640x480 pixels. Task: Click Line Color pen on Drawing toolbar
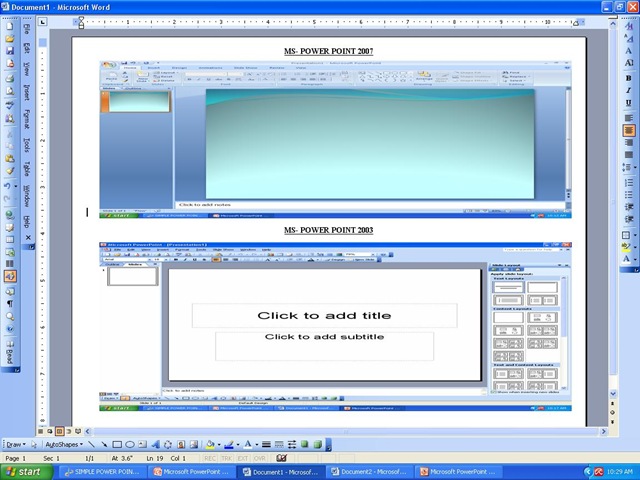[229, 444]
